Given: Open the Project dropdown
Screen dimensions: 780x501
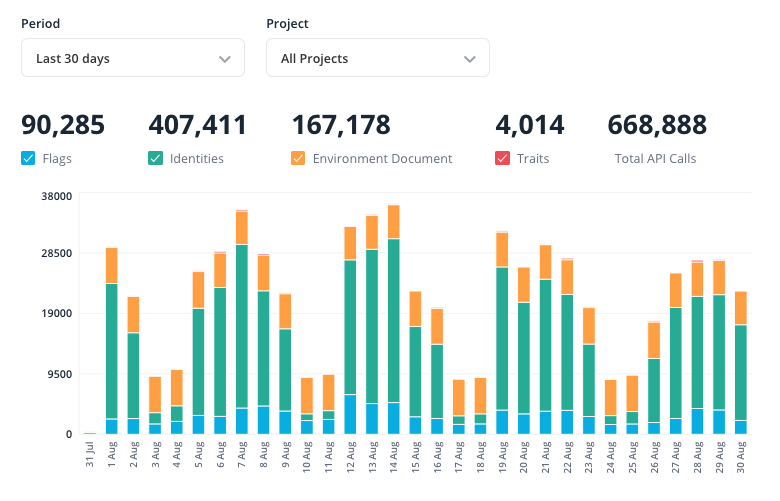Looking at the screenshot, I should [x=377, y=58].
